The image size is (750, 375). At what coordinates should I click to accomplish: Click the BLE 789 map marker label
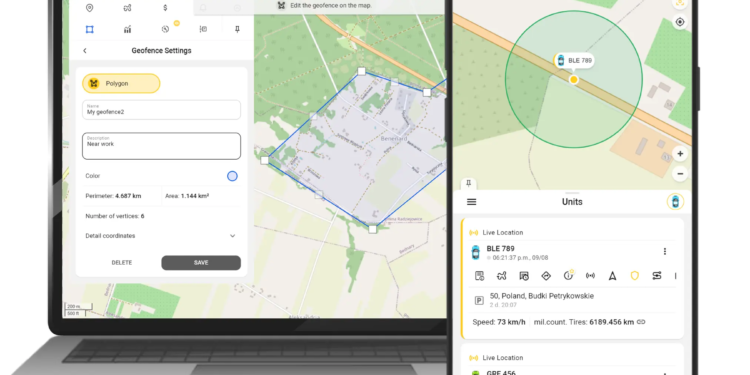(x=574, y=61)
